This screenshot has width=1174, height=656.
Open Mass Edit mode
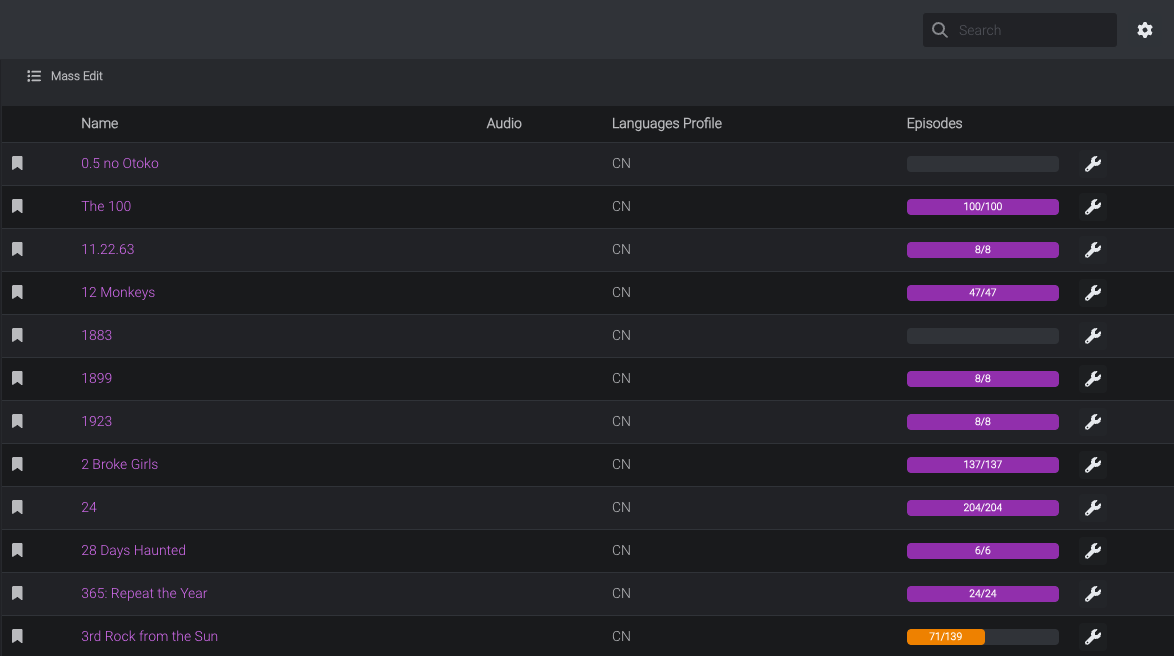click(x=65, y=76)
